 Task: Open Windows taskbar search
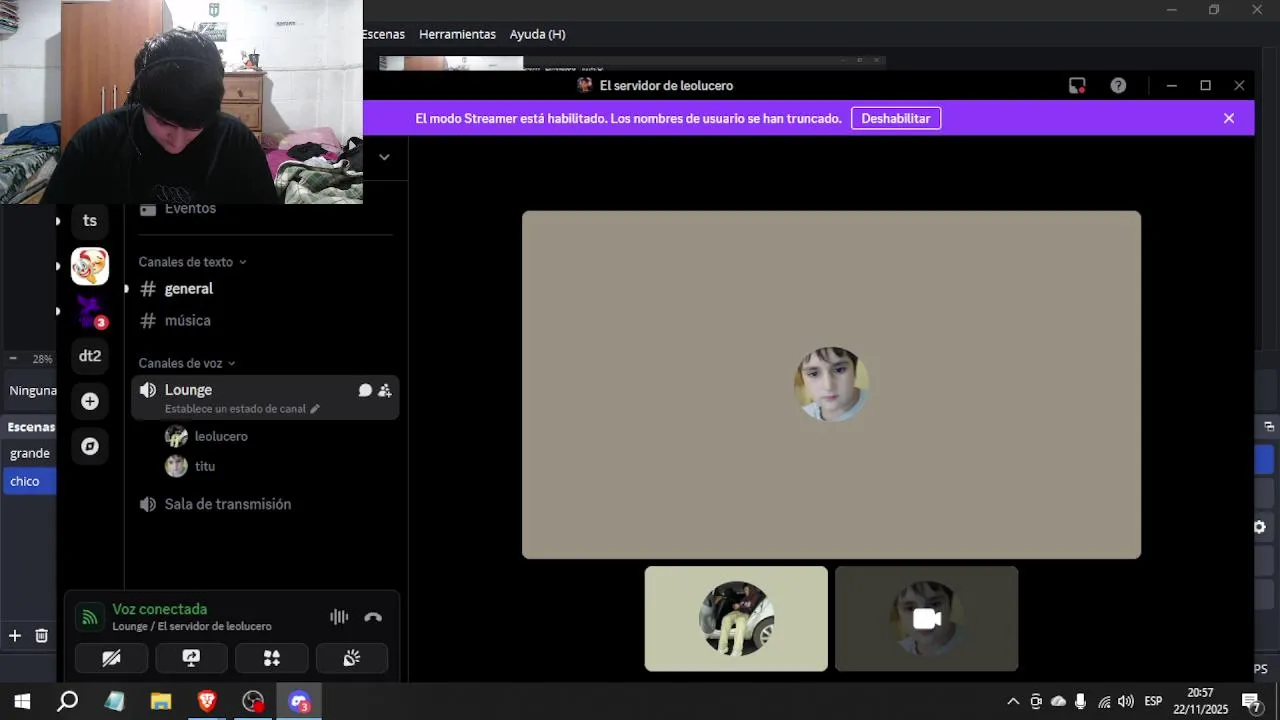(x=67, y=702)
